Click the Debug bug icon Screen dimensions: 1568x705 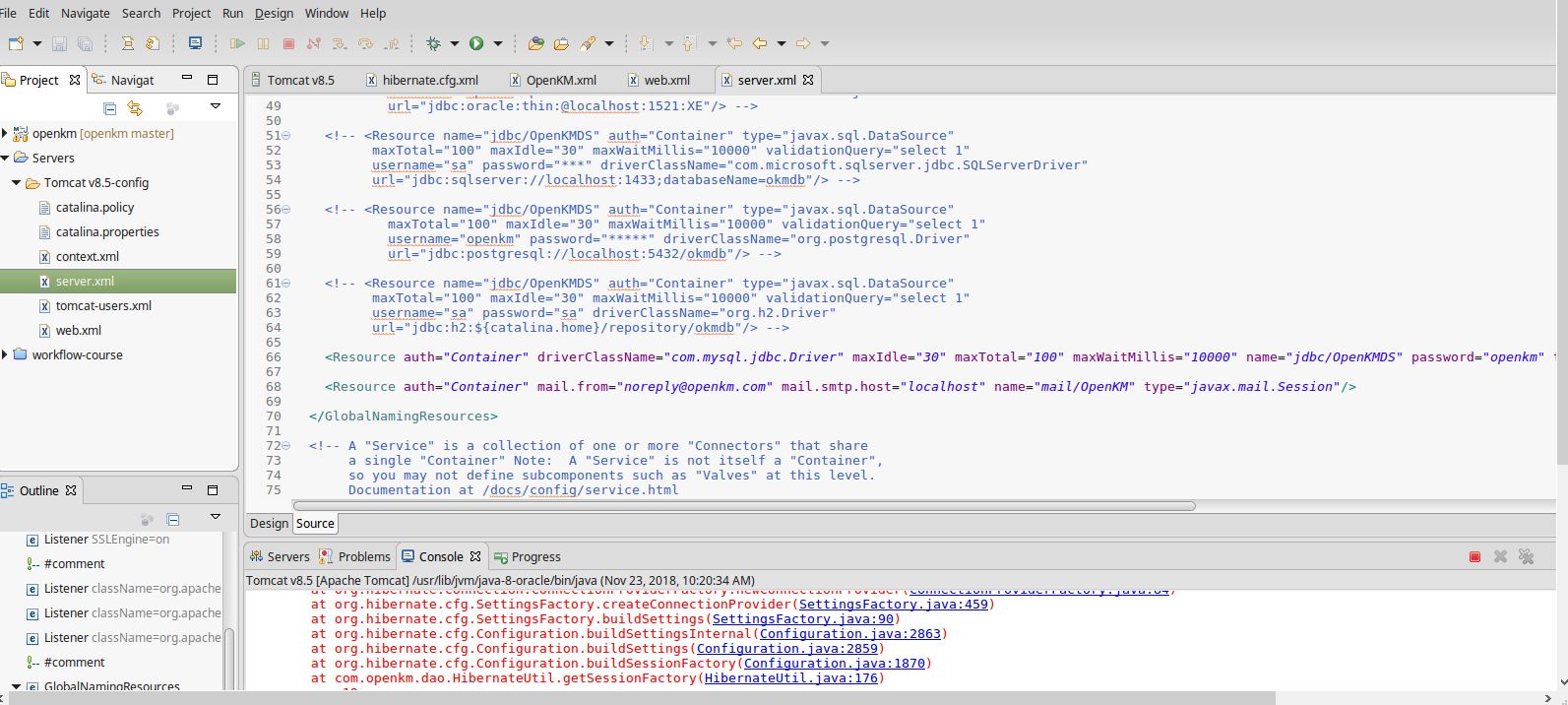pos(433,43)
